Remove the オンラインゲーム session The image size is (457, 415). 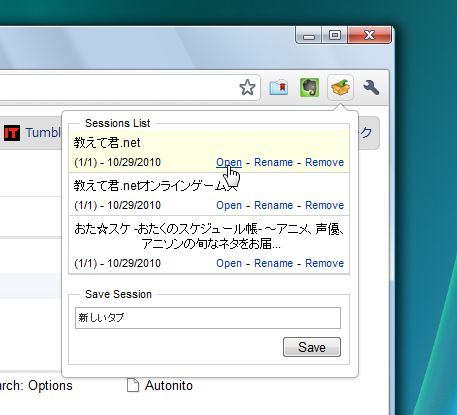coord(324,205)
